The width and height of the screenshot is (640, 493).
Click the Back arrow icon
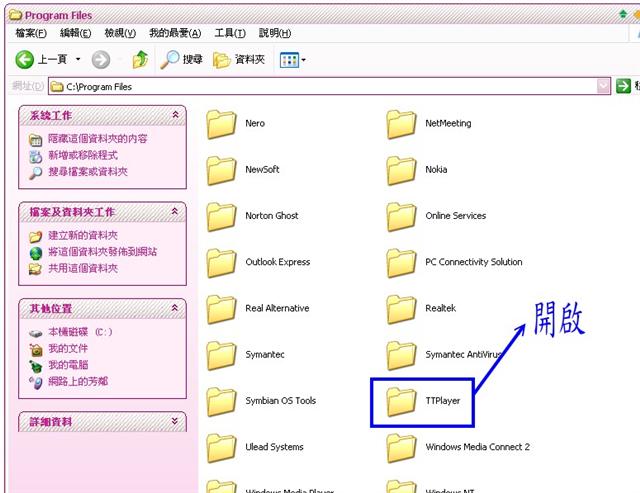pyautogui.click(x=24, y=60)
